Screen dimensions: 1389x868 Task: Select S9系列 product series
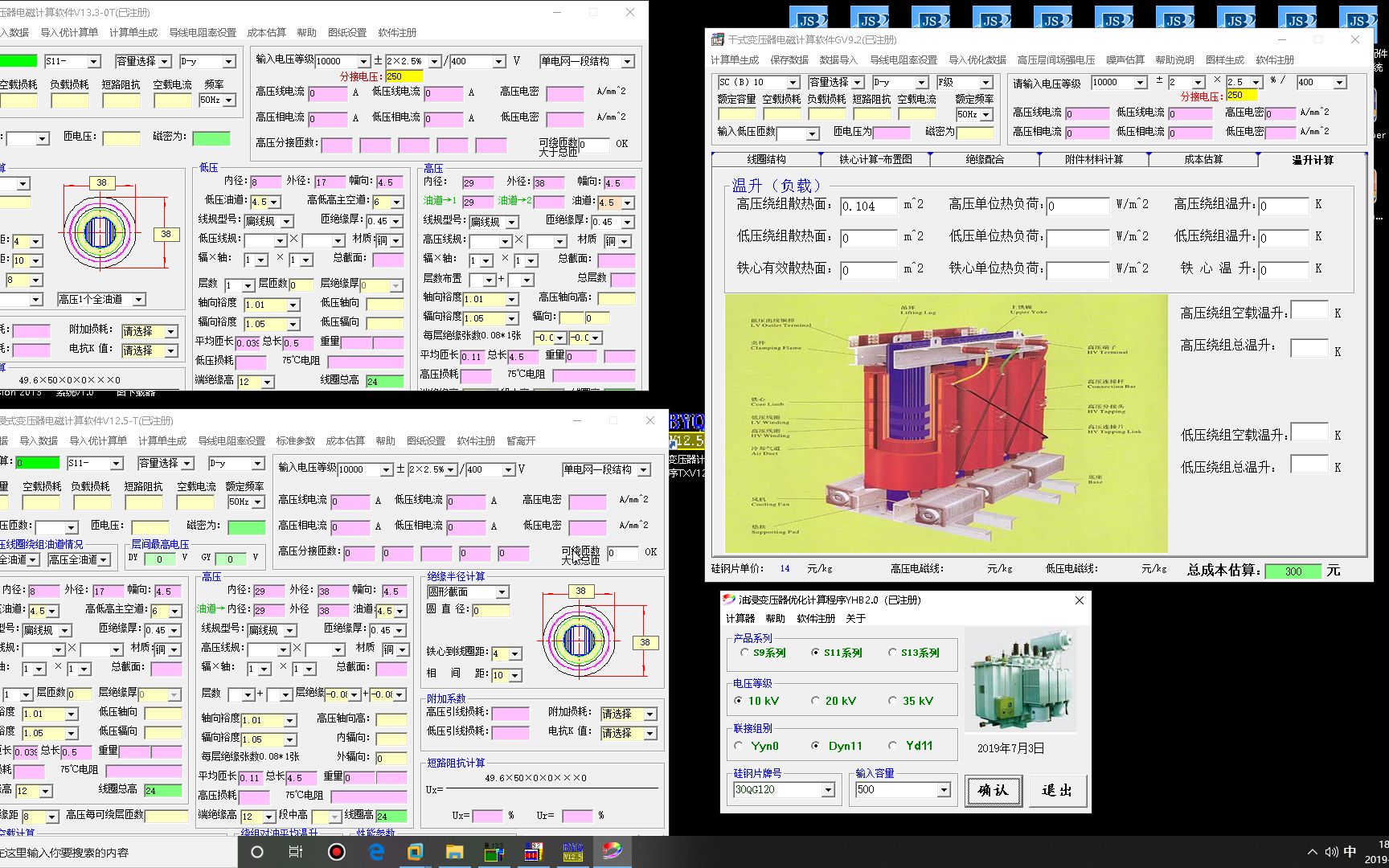pyautogui.click(x=745, y=653)
